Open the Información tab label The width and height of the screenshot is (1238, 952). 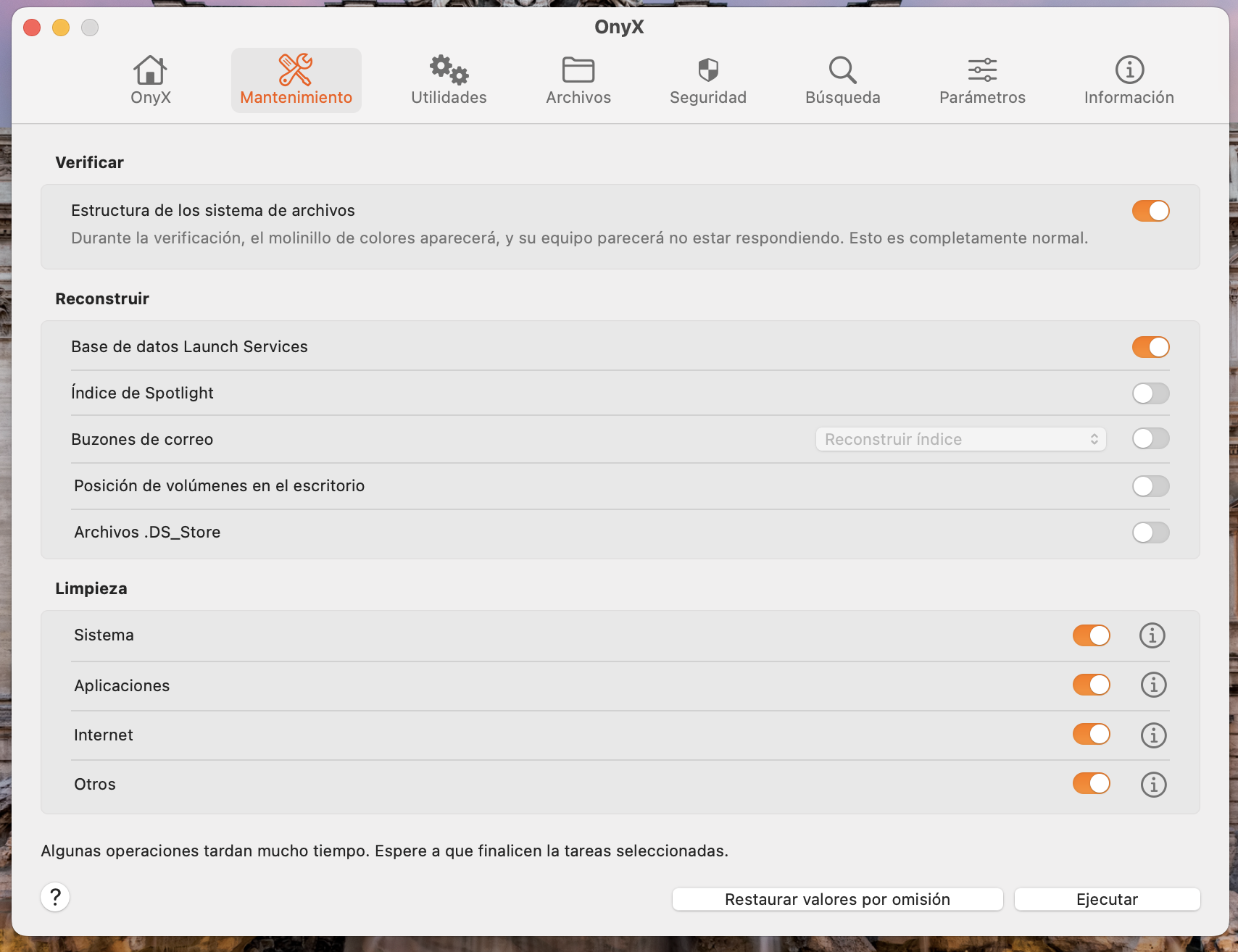(1129, 97)
